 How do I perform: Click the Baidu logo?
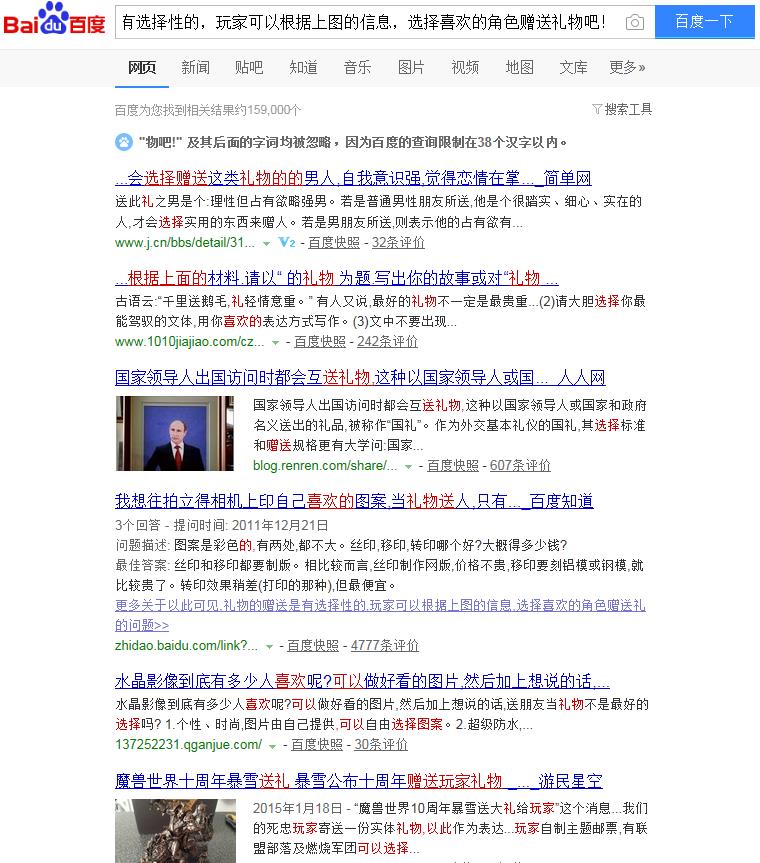coord(54,20)
